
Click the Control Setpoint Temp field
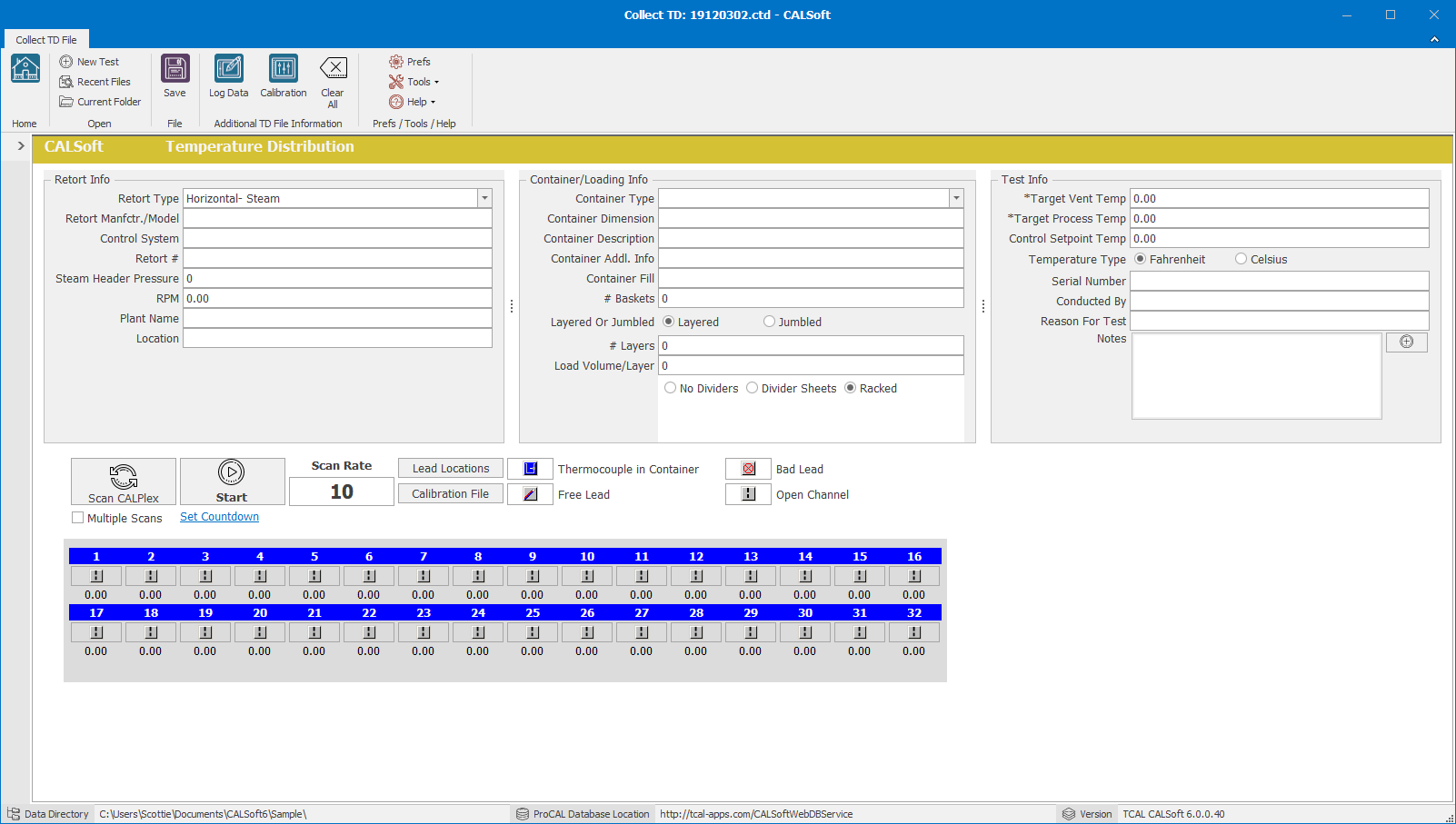(1280, 238)
